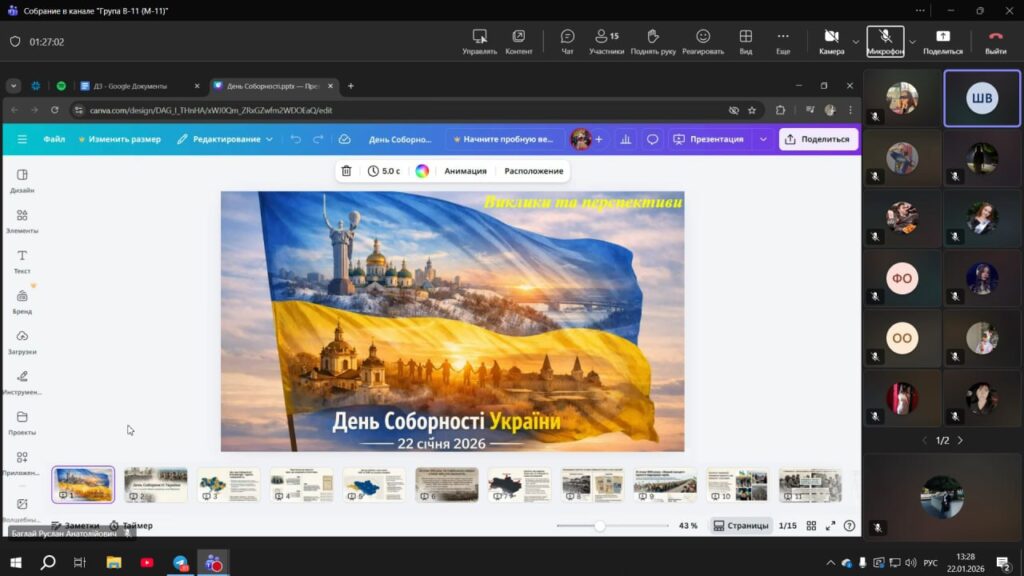Viewport: 1024px width, 576px height.
Task: Toggle the Страницы pages view
Action: click(741, 525)
